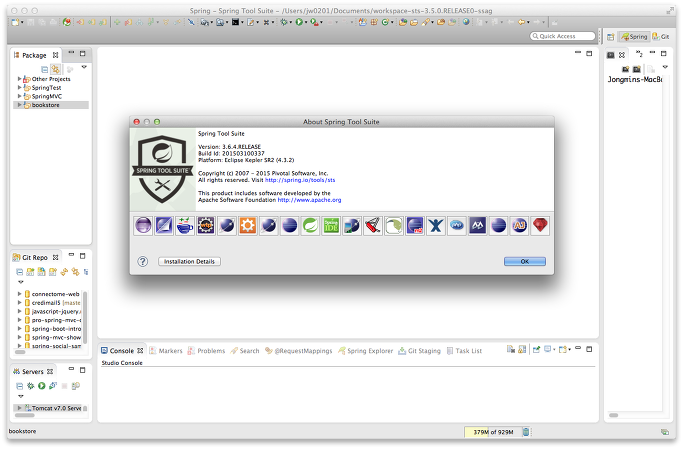Expand the credimail5 repository
The width and height of the screenshot is (683, 449).
[x=19, y=303]
